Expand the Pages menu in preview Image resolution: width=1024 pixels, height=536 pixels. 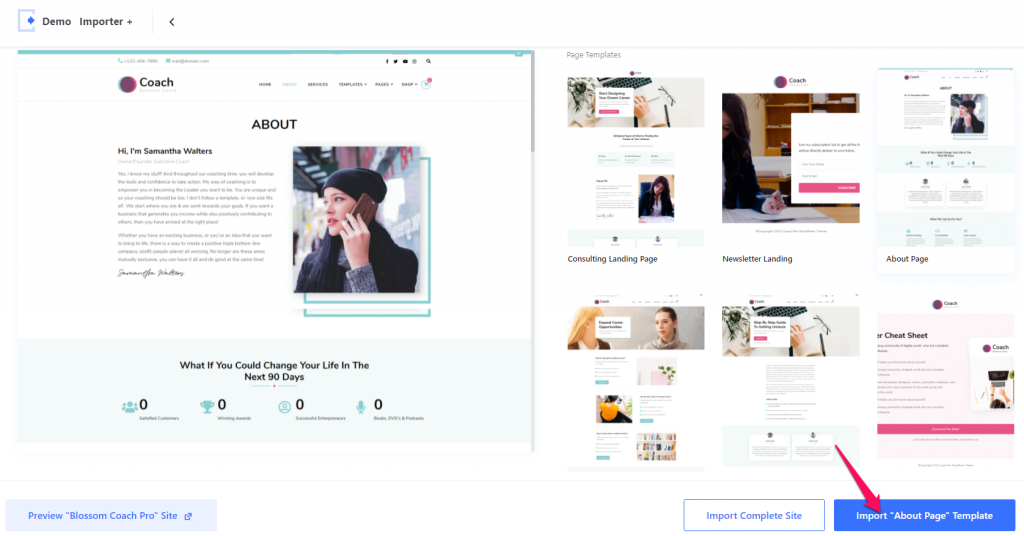pyautogui.click(x=384, y=84)
